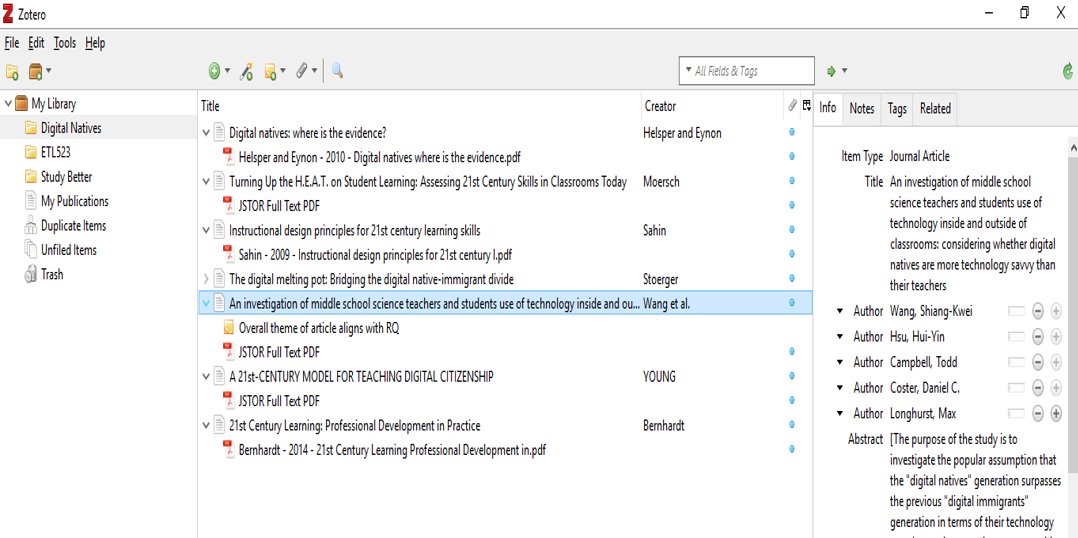Open the File menu
Screen dimensions: 1078x538
coord(12,43)
